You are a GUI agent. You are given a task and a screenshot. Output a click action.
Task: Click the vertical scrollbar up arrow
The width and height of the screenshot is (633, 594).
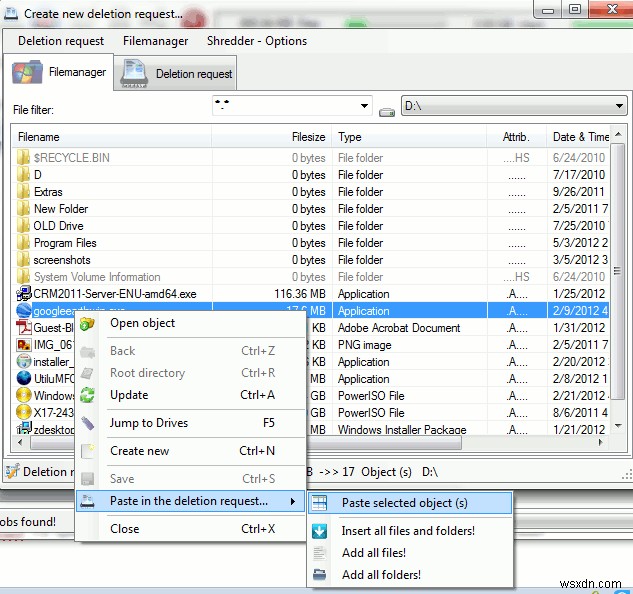[x=618, y=134]
